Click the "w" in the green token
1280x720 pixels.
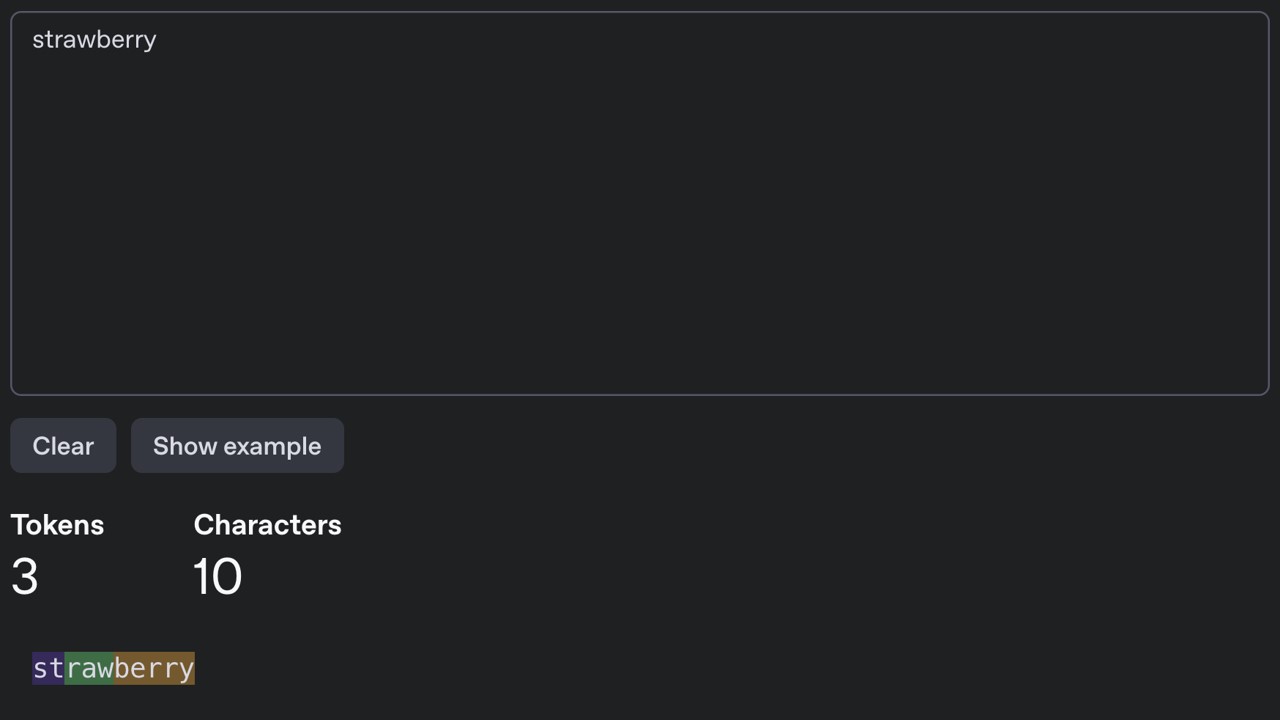click(x=105, y=668)
